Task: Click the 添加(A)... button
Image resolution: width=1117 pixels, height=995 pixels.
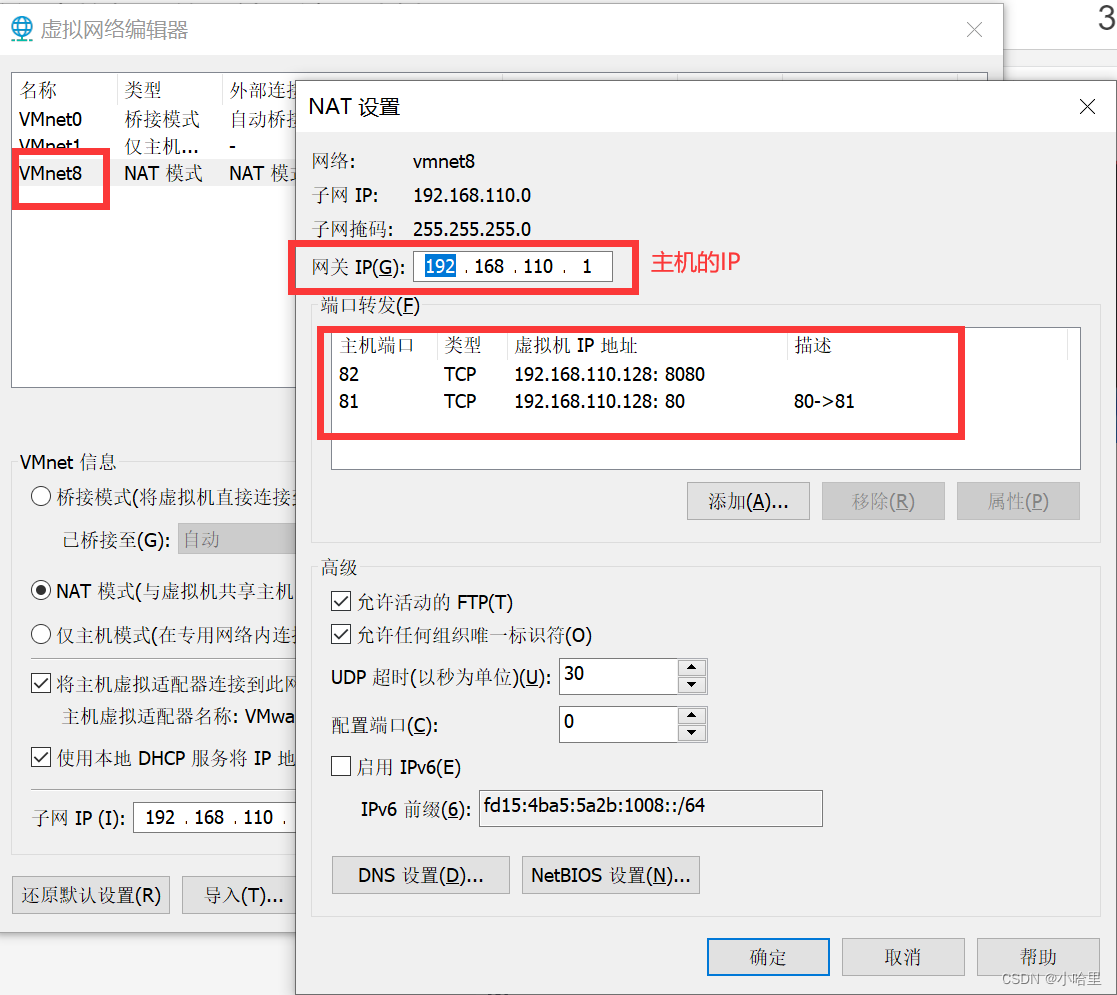Action: [x=748, y=501]
